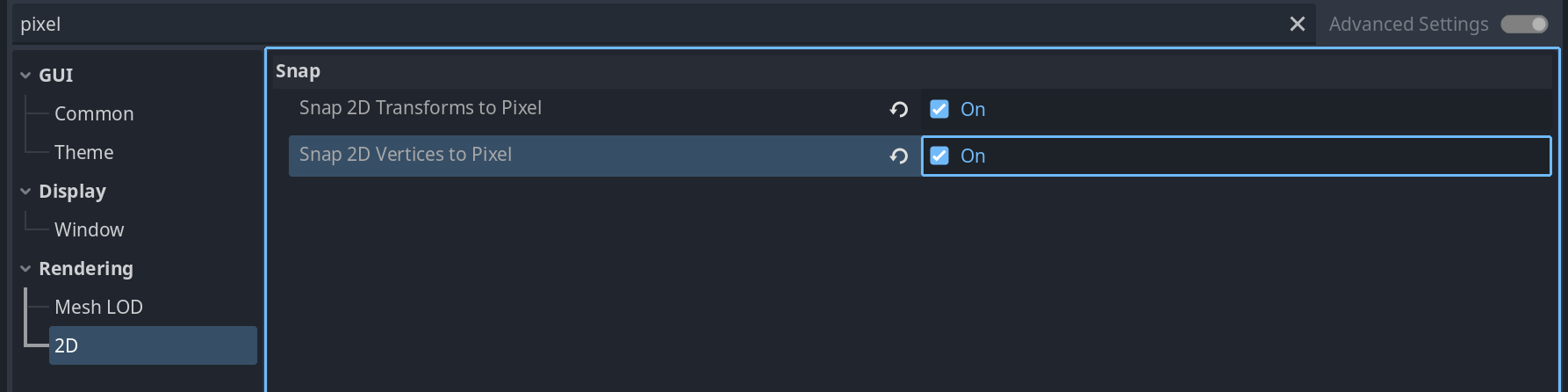
Task: Select the 2D rendering category
Action: click(67, 346)
